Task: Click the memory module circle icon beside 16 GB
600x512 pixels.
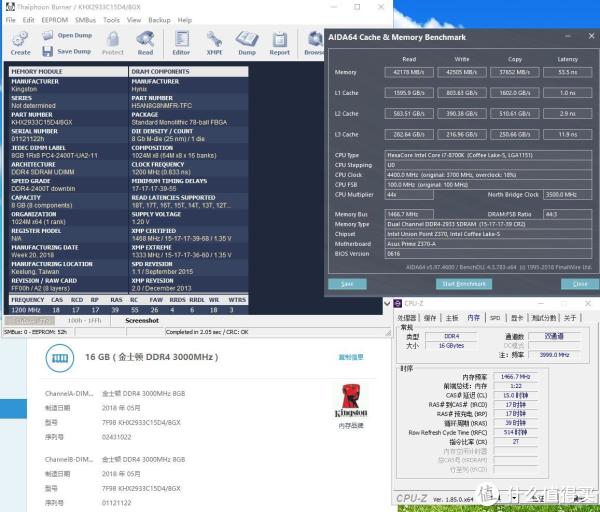Action: 60,358
